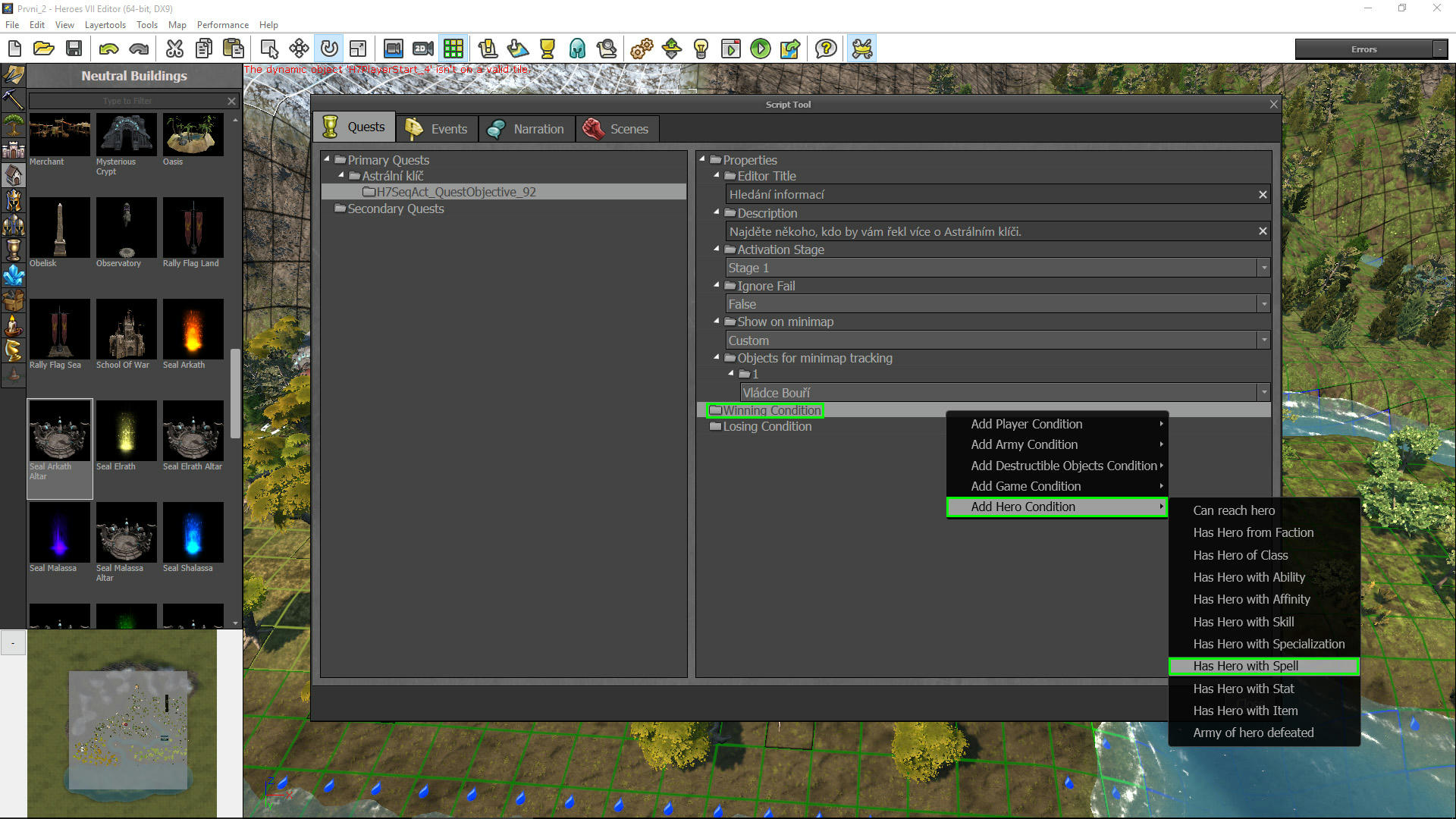Open the bronze gears settings icon
This screenshot has height=819, width=1456.
point(642,49)
